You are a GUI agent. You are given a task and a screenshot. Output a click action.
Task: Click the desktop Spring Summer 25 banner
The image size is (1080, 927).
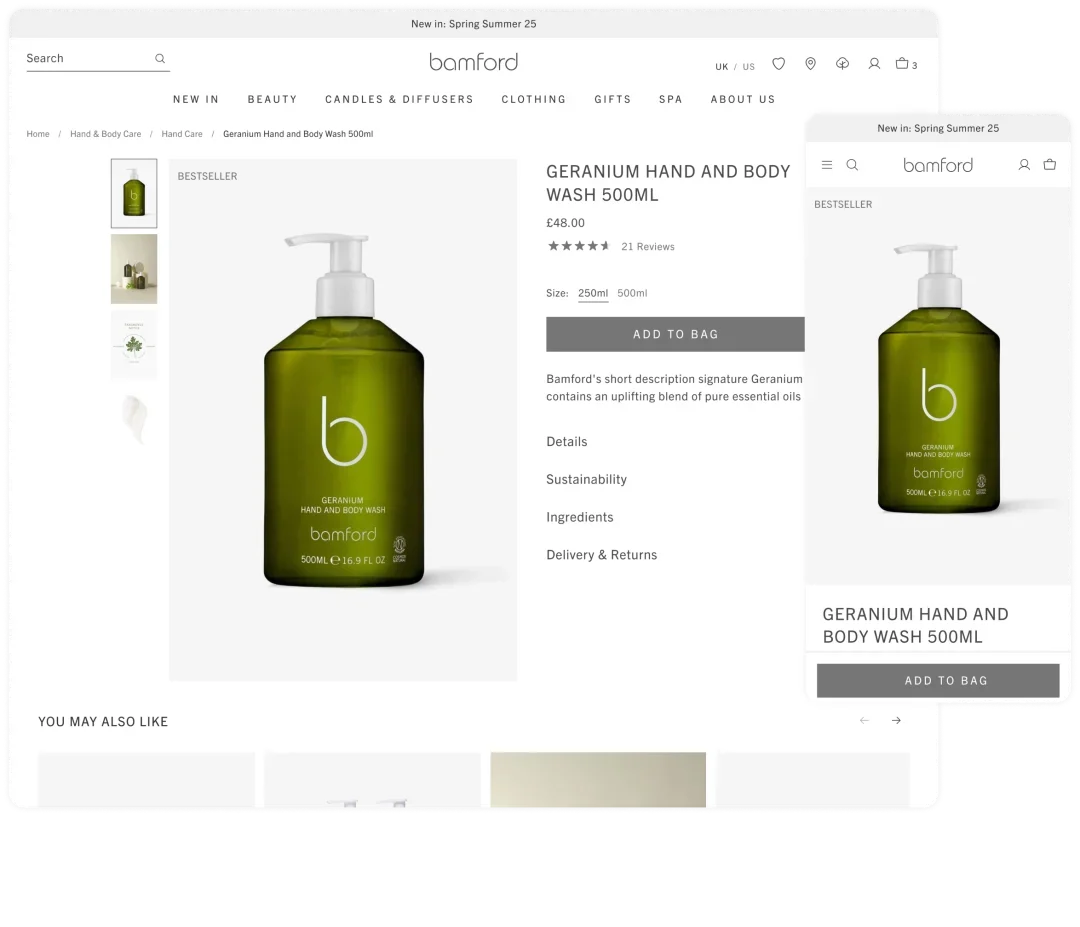pyautogui.click(x=473, y=24)
